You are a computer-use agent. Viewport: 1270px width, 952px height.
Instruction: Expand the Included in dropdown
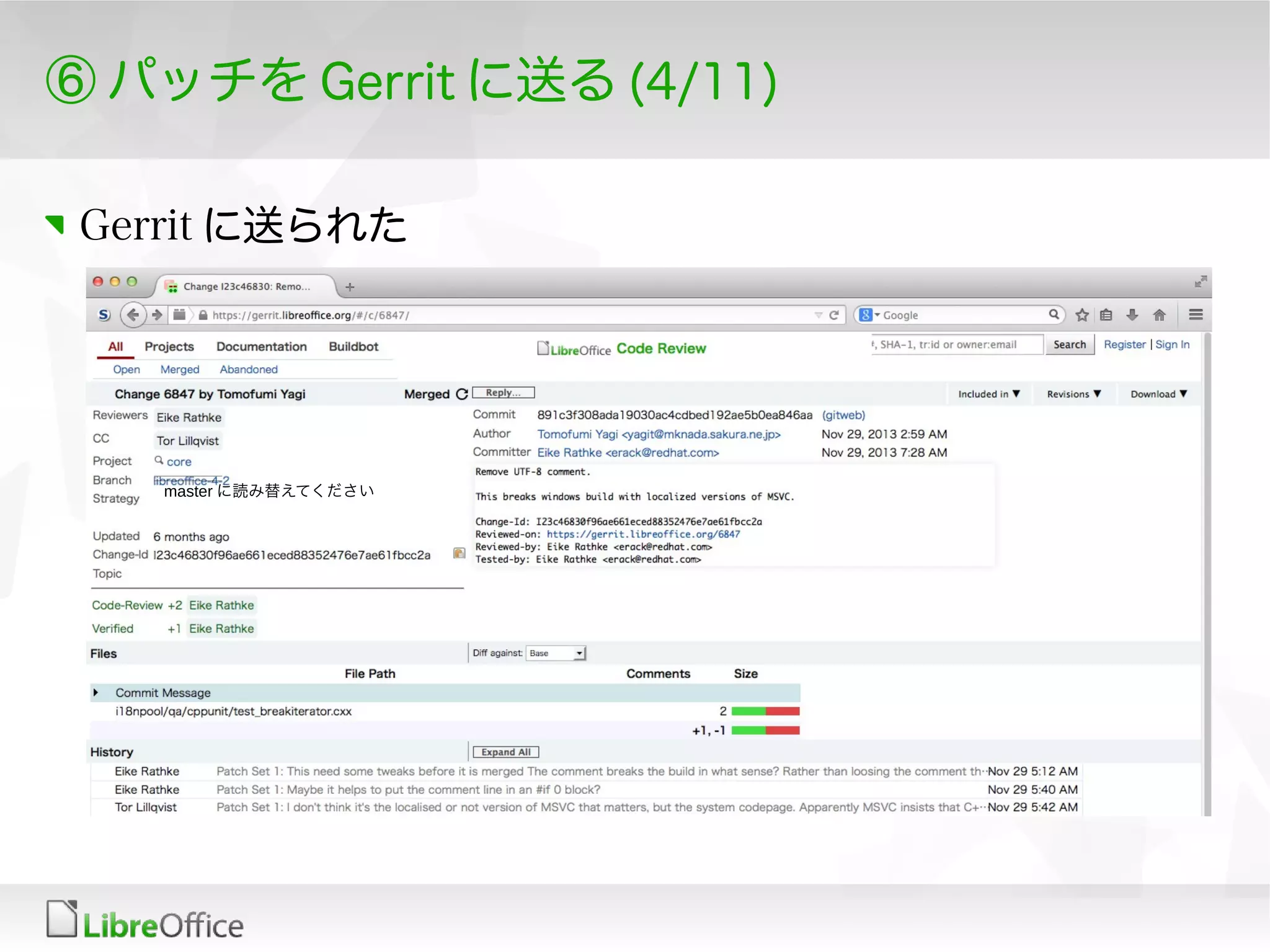pyautogui.click(x=988, y=394)
